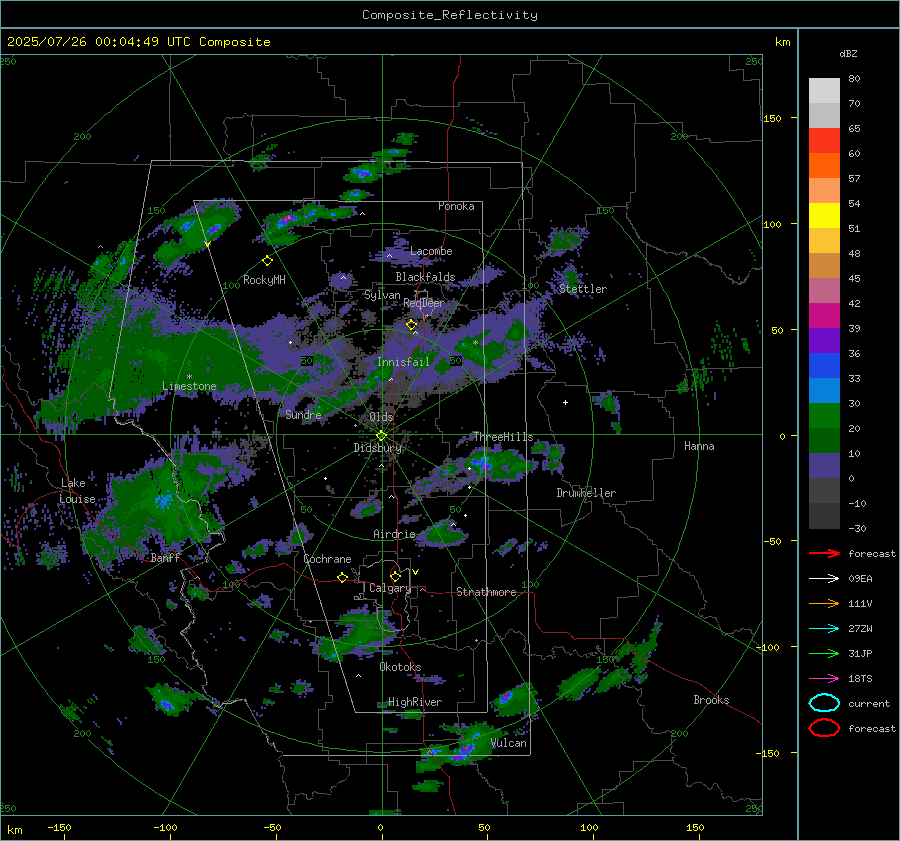
Task: Click the red forecast ellipse legend icon
Action: [x=824, y=728]
